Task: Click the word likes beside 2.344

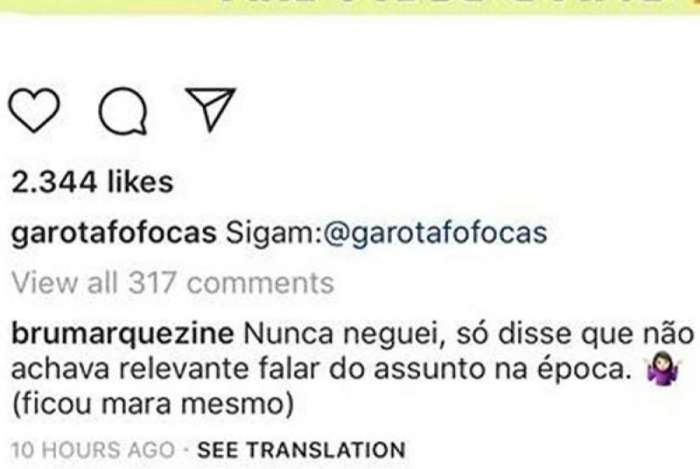Action: point(140,182)
